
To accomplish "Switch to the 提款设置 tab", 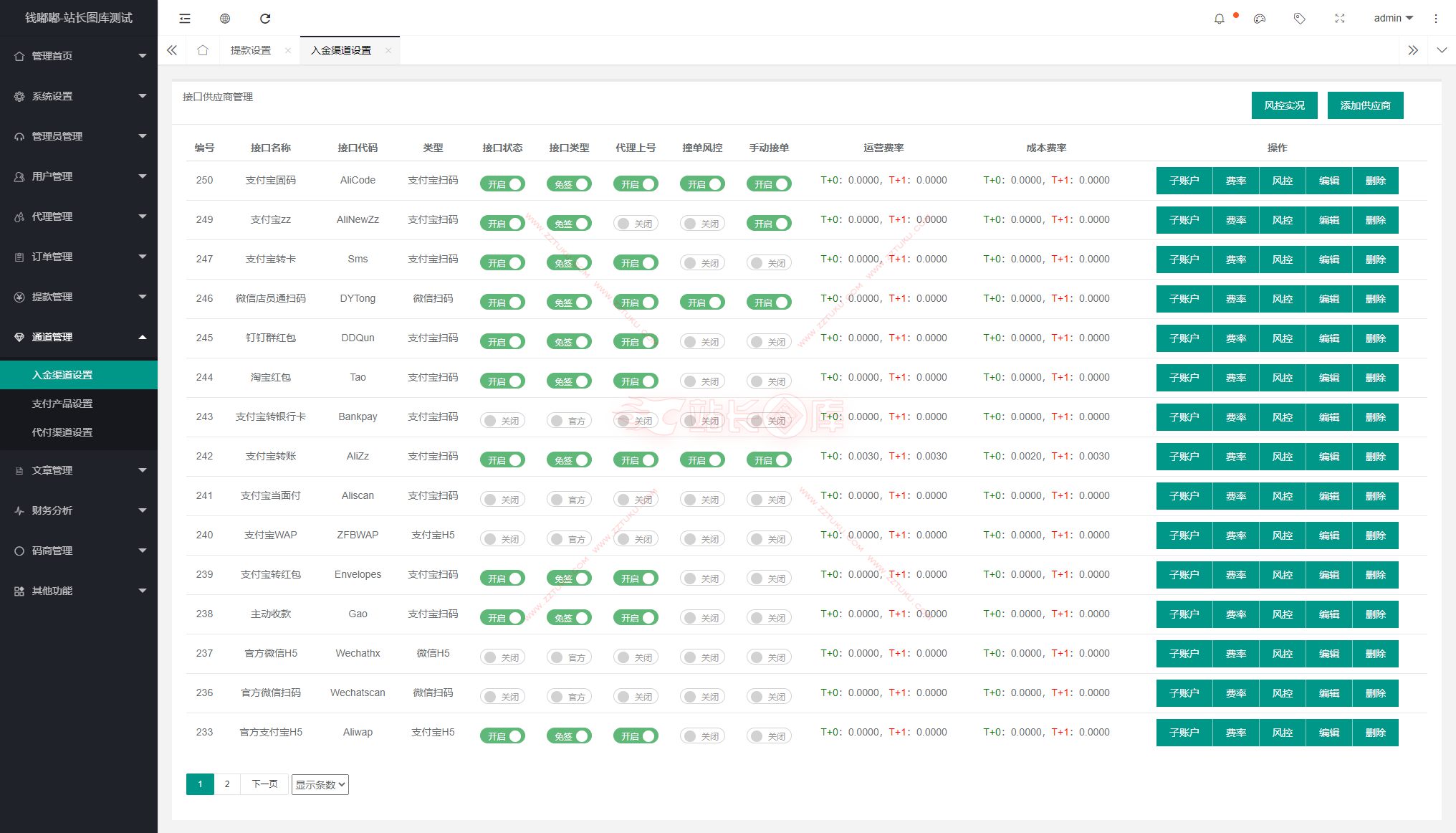I will point(251,50).
